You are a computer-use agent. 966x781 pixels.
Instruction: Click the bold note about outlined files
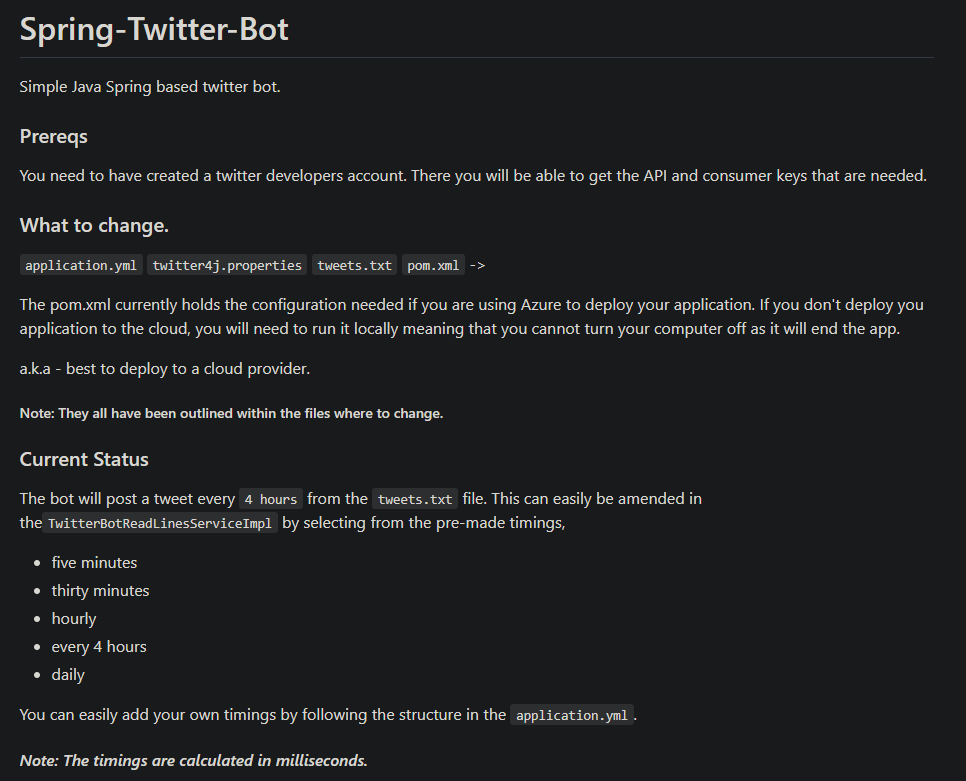(231, 413)
